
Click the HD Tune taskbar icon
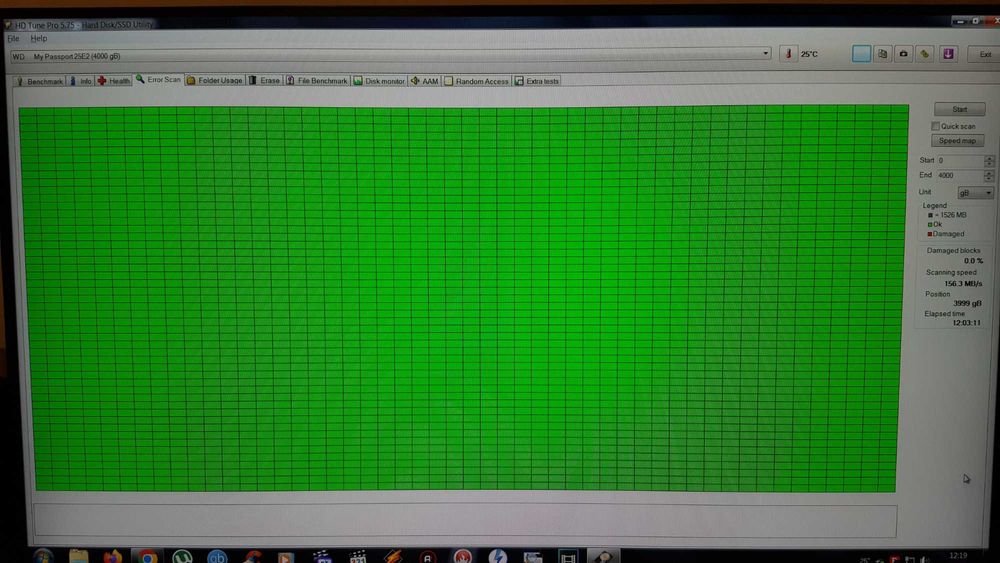[603, 557]
